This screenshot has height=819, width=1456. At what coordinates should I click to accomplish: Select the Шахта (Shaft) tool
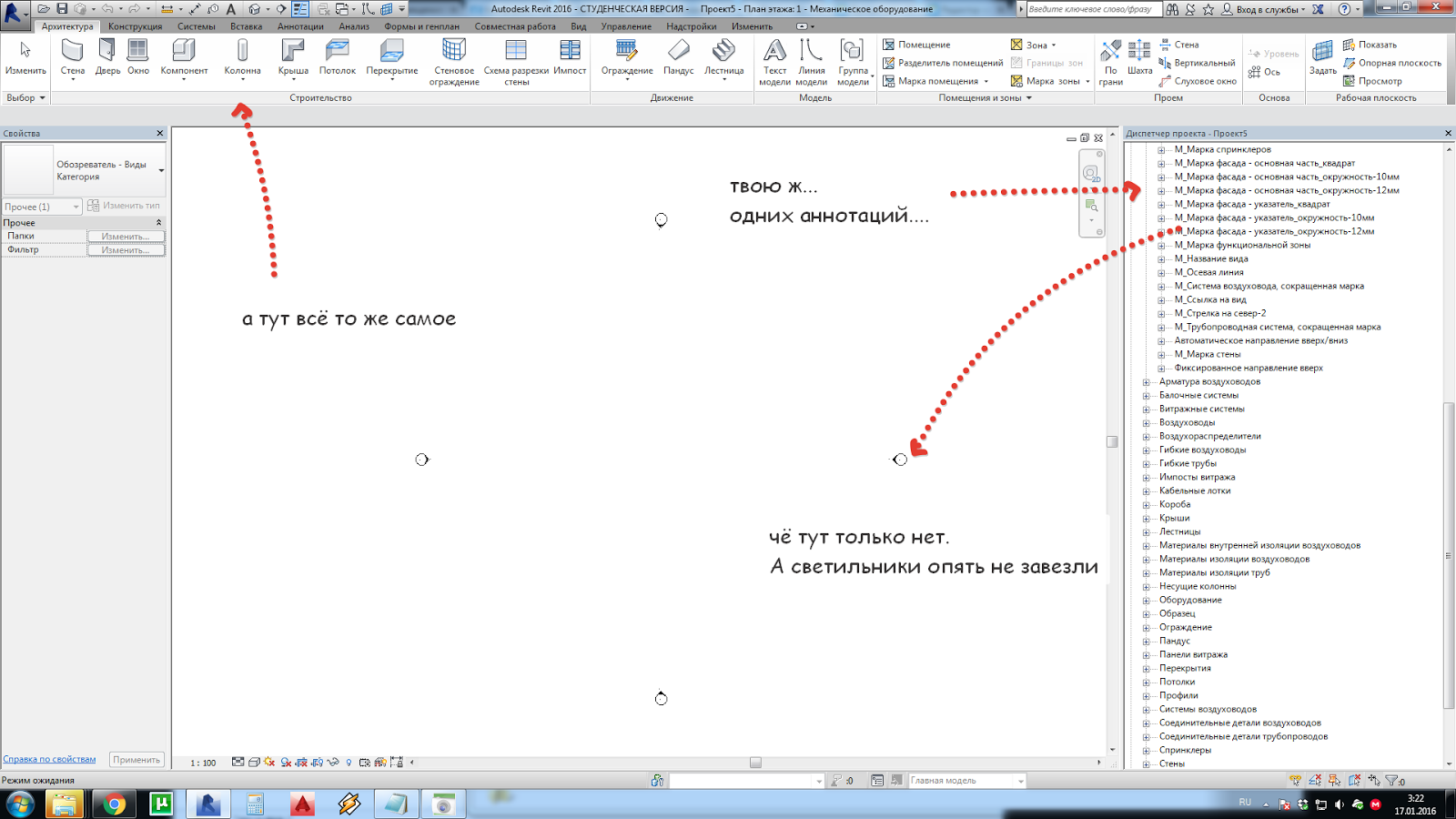coord(1139,57)
